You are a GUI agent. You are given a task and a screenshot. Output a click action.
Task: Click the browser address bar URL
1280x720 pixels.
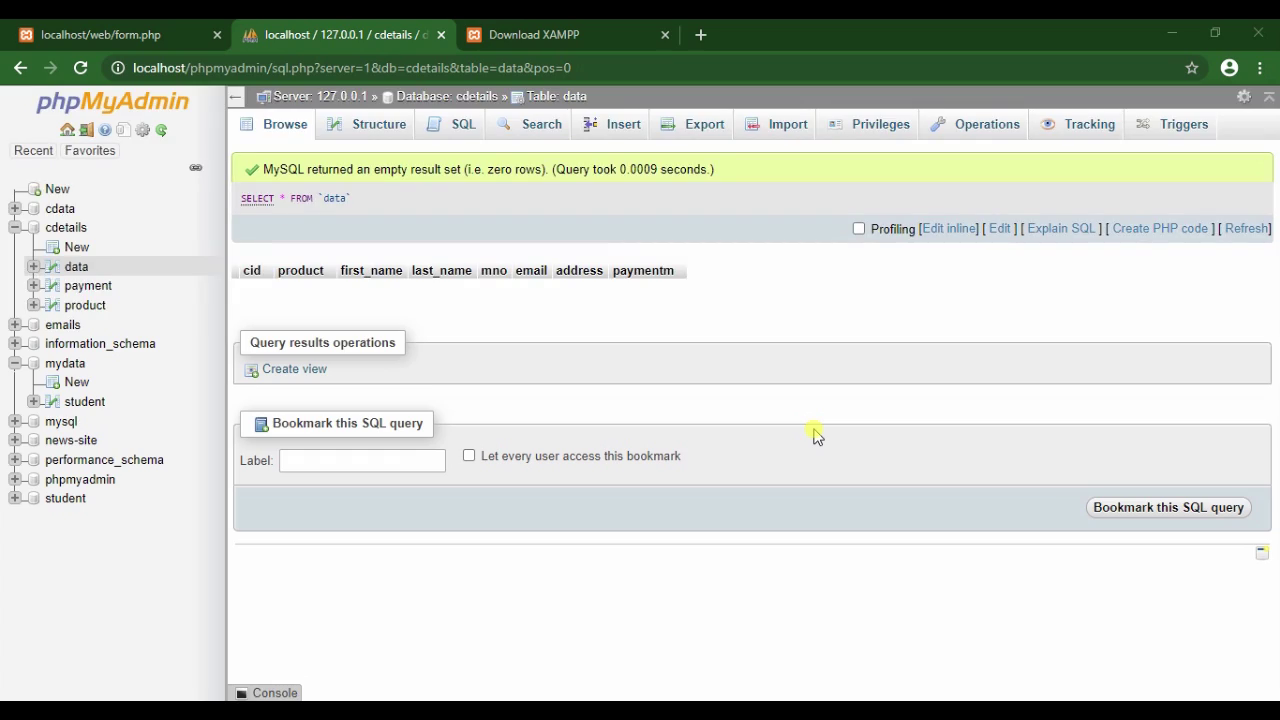click(x=352, y=68)
